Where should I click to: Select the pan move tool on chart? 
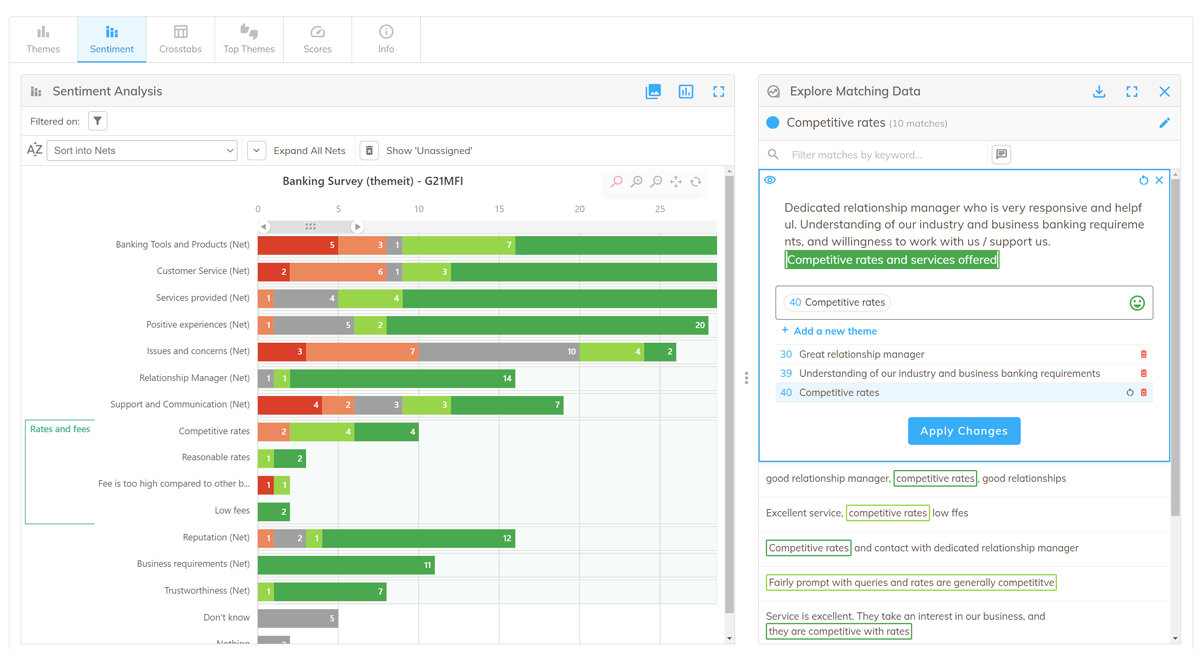coord(676,182)
